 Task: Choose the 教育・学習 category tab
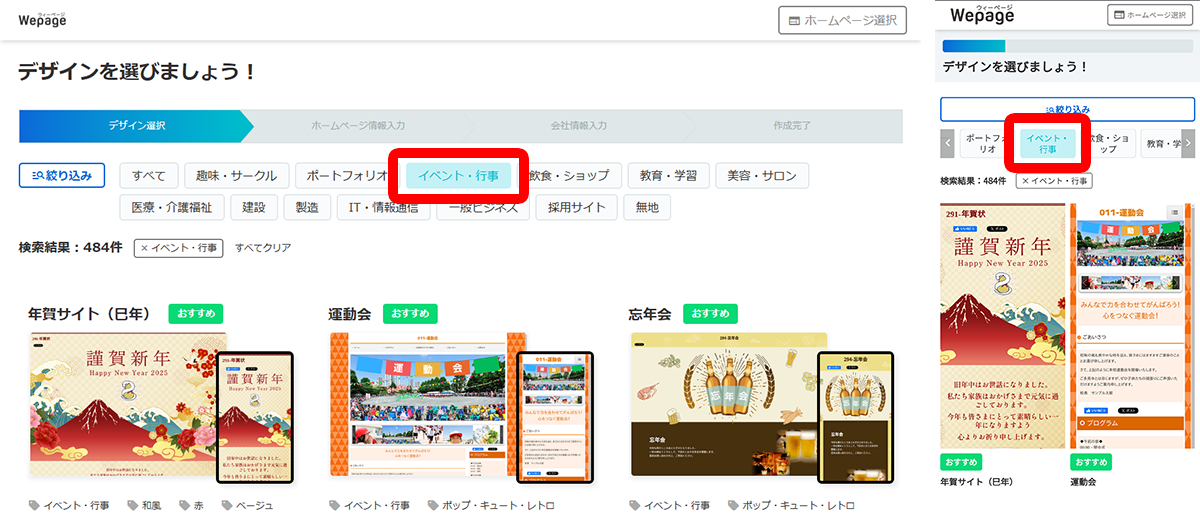click(x=669, y=176)
